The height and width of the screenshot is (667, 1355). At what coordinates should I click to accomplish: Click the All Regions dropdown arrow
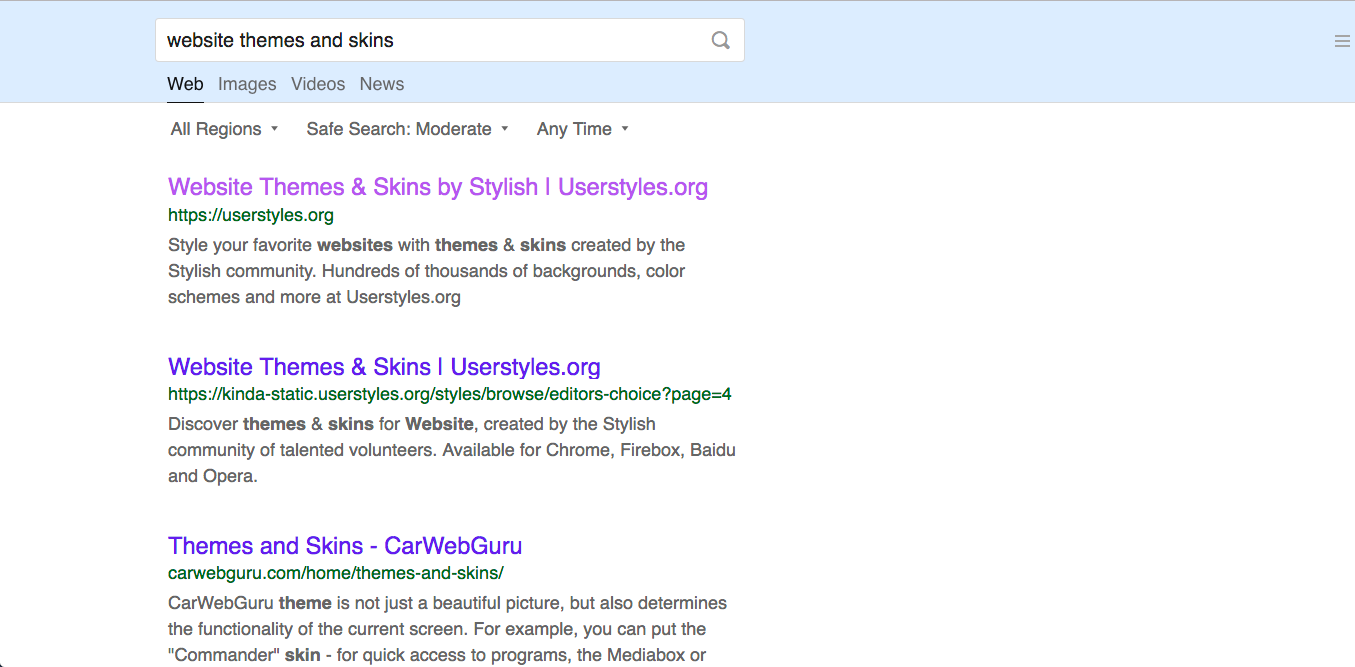pyautogui.click(x=275, y=129)
